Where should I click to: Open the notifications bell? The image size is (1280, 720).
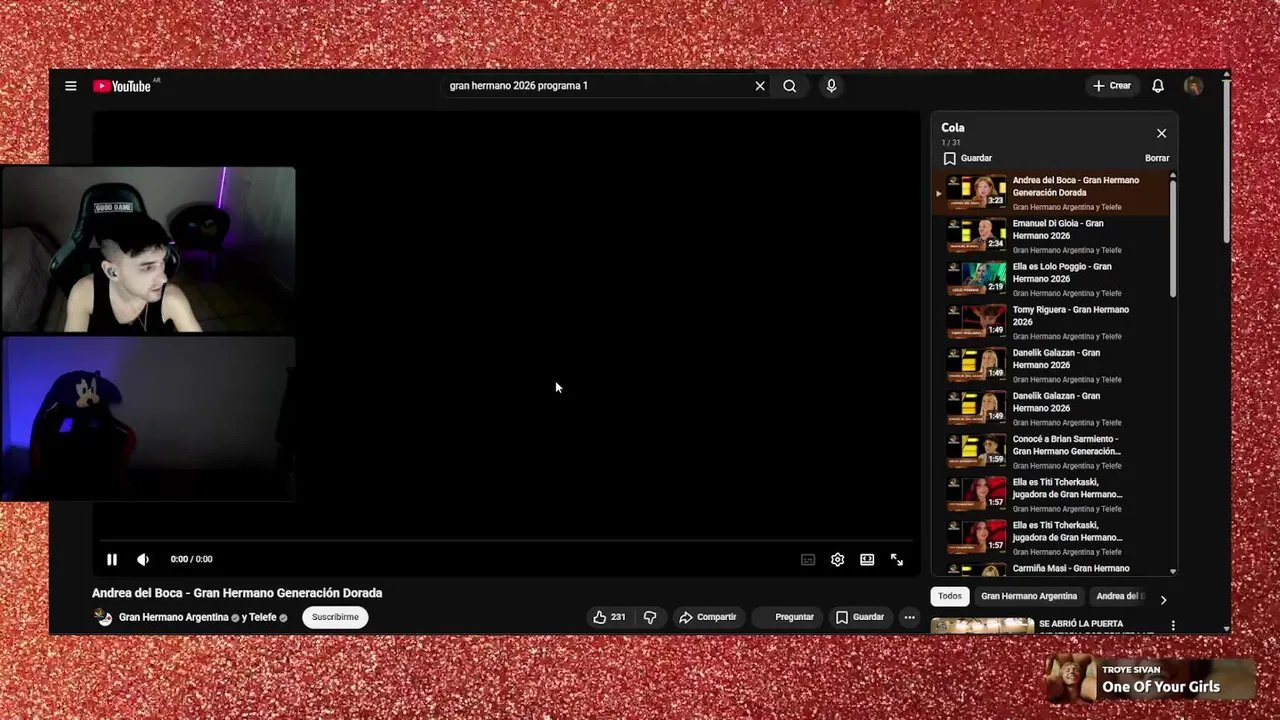[1158, 86]
